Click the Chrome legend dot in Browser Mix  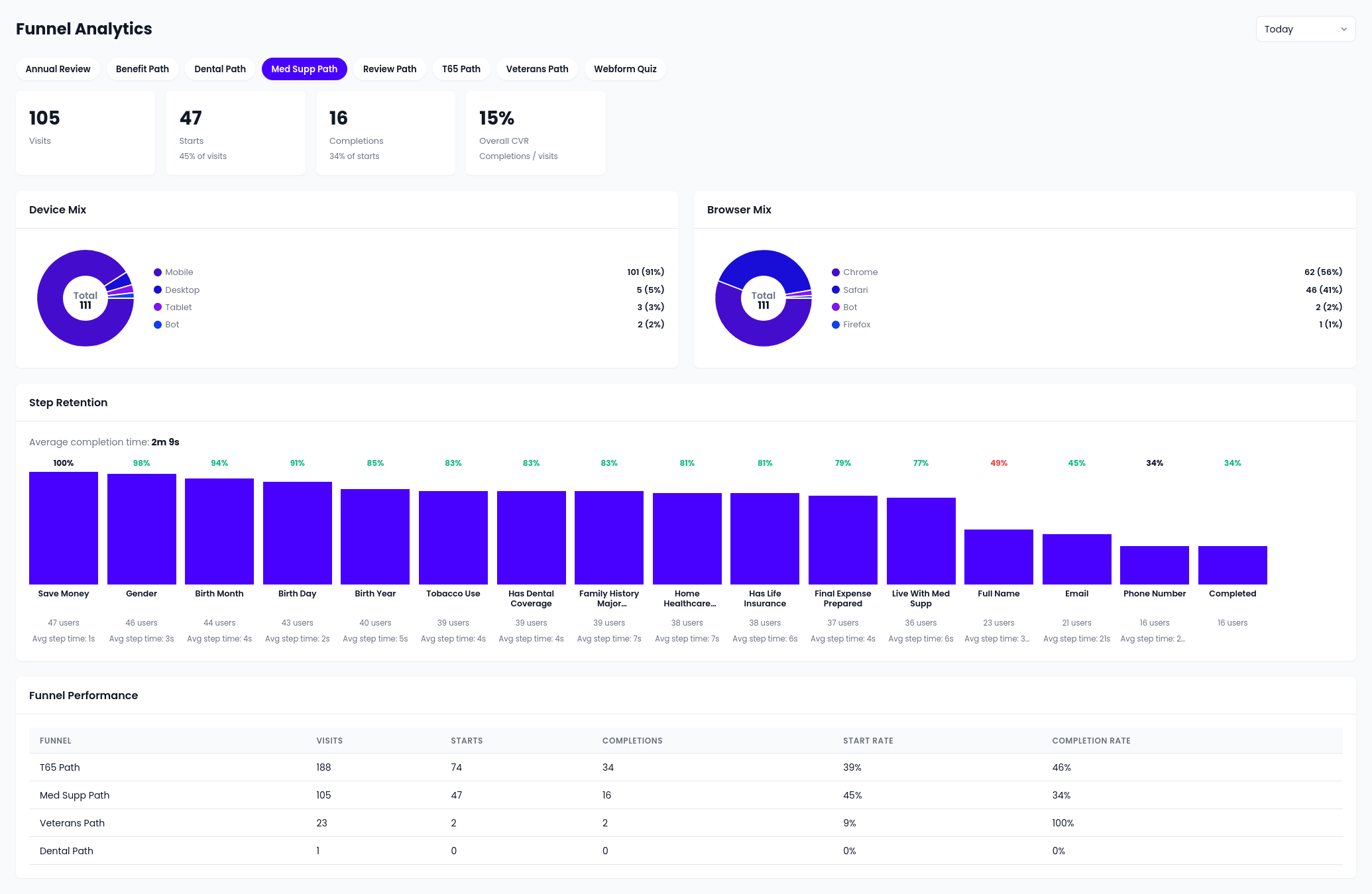[836, 272]
